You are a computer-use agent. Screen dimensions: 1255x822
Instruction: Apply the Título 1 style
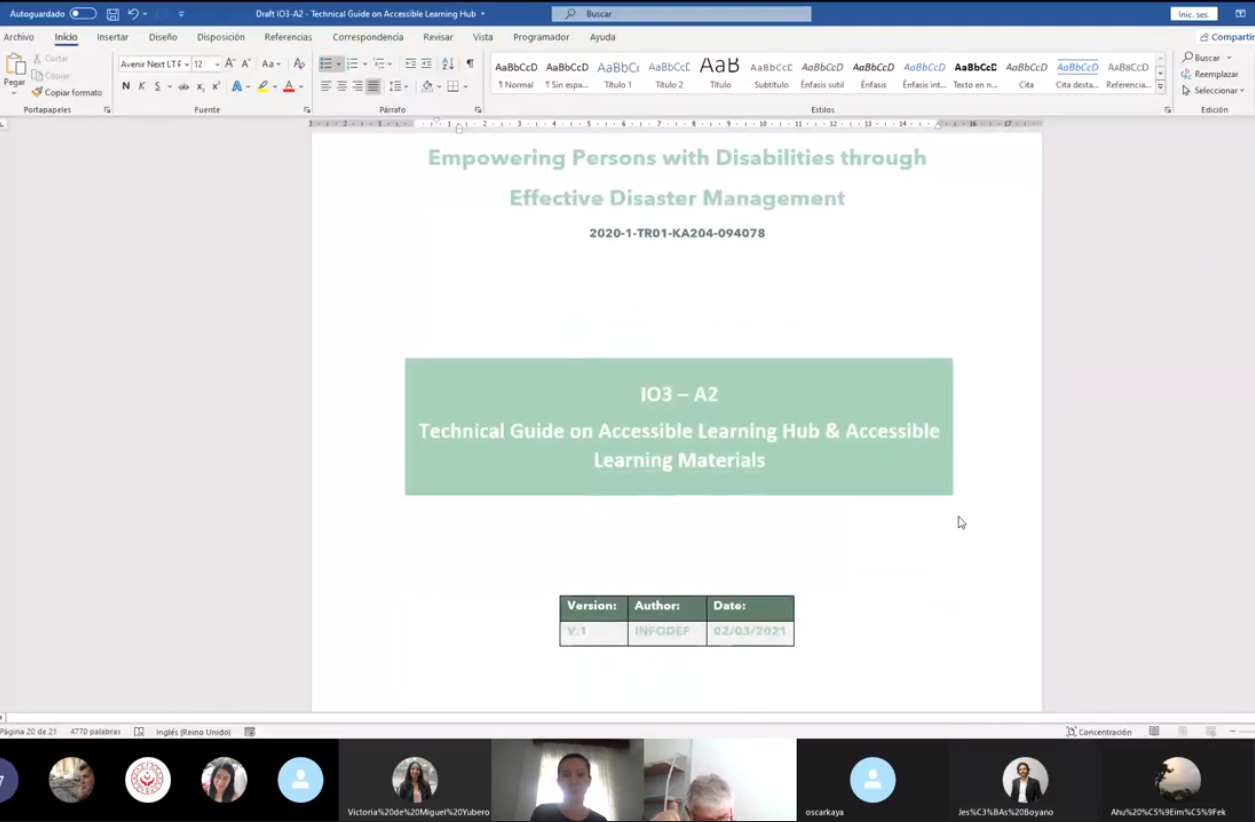(618, 74)
